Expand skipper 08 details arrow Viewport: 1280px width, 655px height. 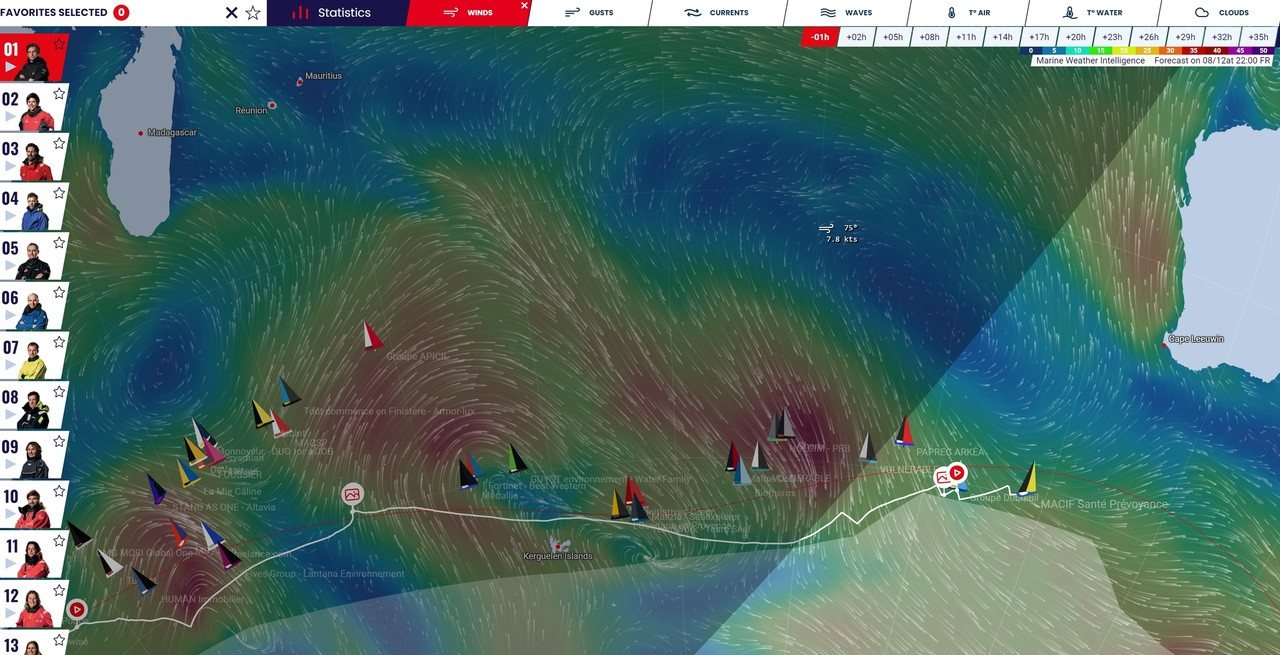pyautogui.click(x=10, y=414)
